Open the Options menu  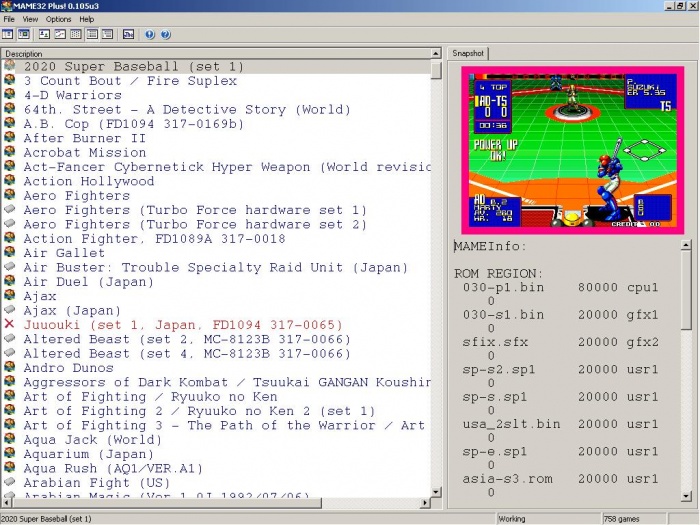click(58, 19)
